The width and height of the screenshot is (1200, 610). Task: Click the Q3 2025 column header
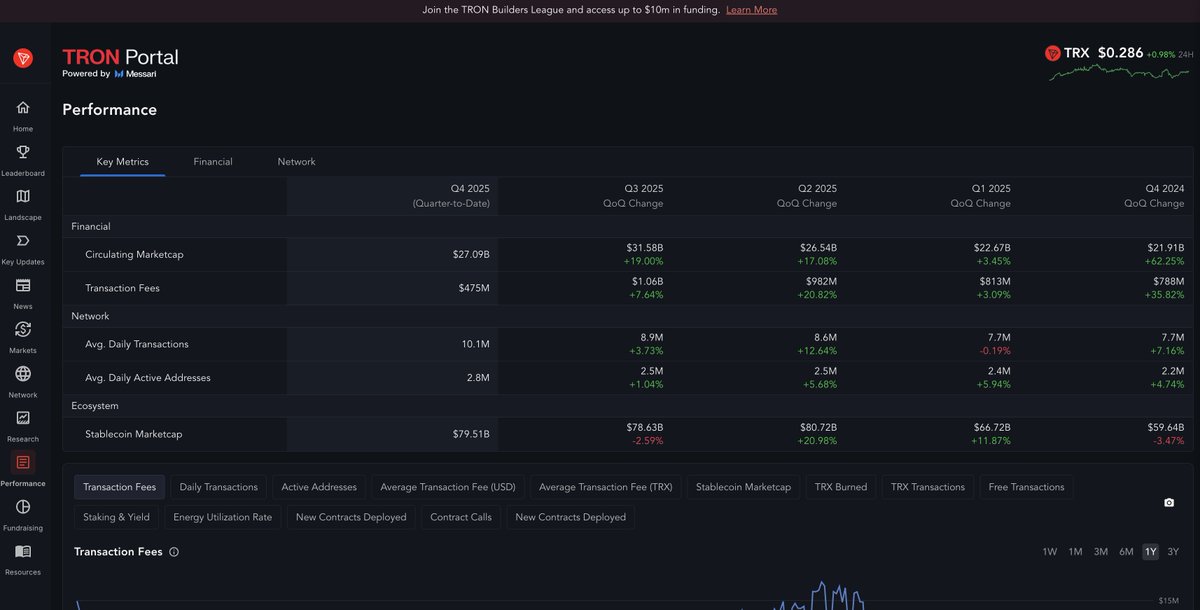click(x=633, y=196)
